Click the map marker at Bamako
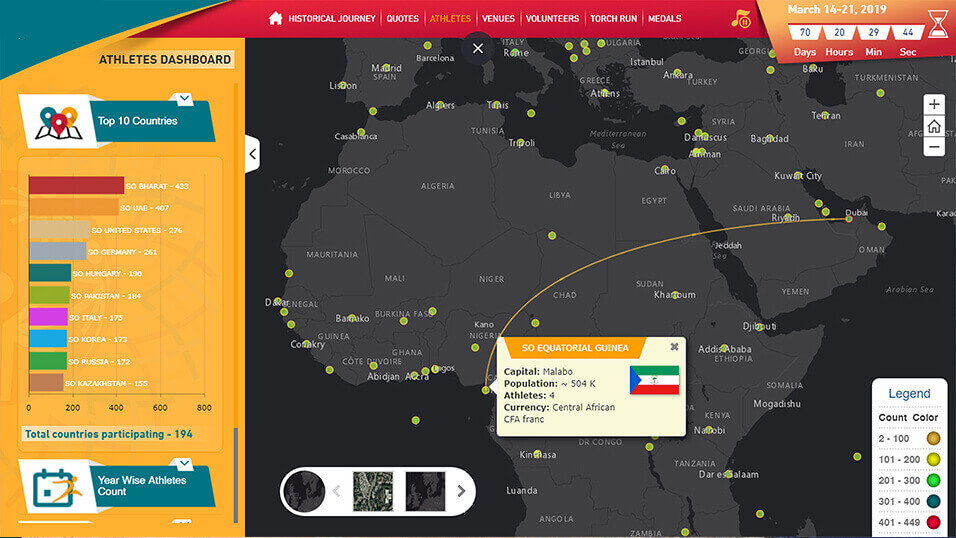Viewport: 956px width, 538px height. tap(351, 318)
